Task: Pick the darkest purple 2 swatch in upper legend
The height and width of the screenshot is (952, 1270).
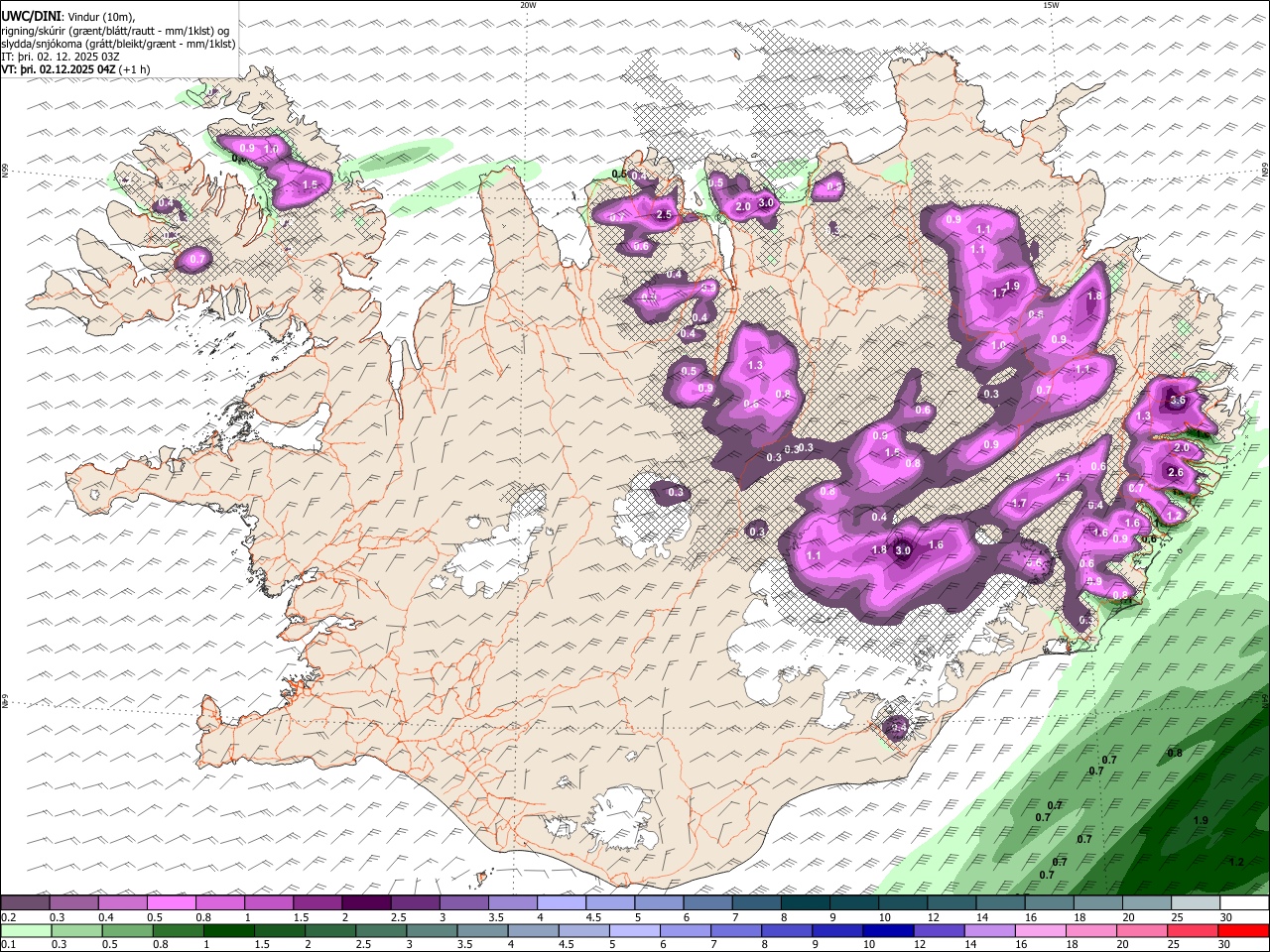Action: pos(365,903)
